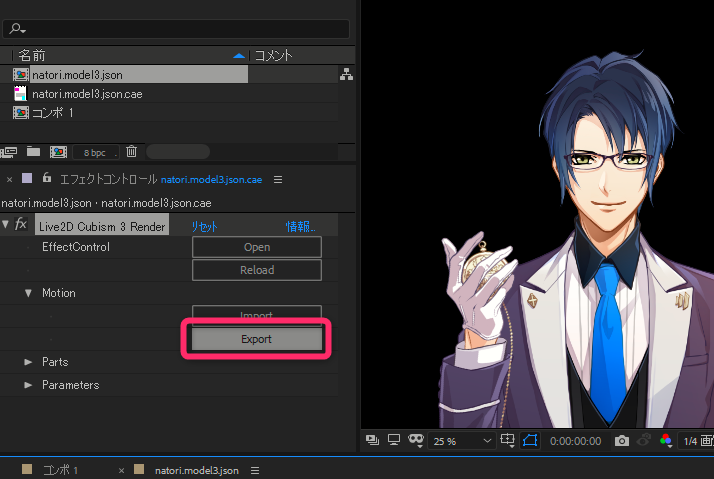The width and height of the screenshot is (714, 479).
Task: Open the 25 % magnification dropdown
Action: [462, 441]
